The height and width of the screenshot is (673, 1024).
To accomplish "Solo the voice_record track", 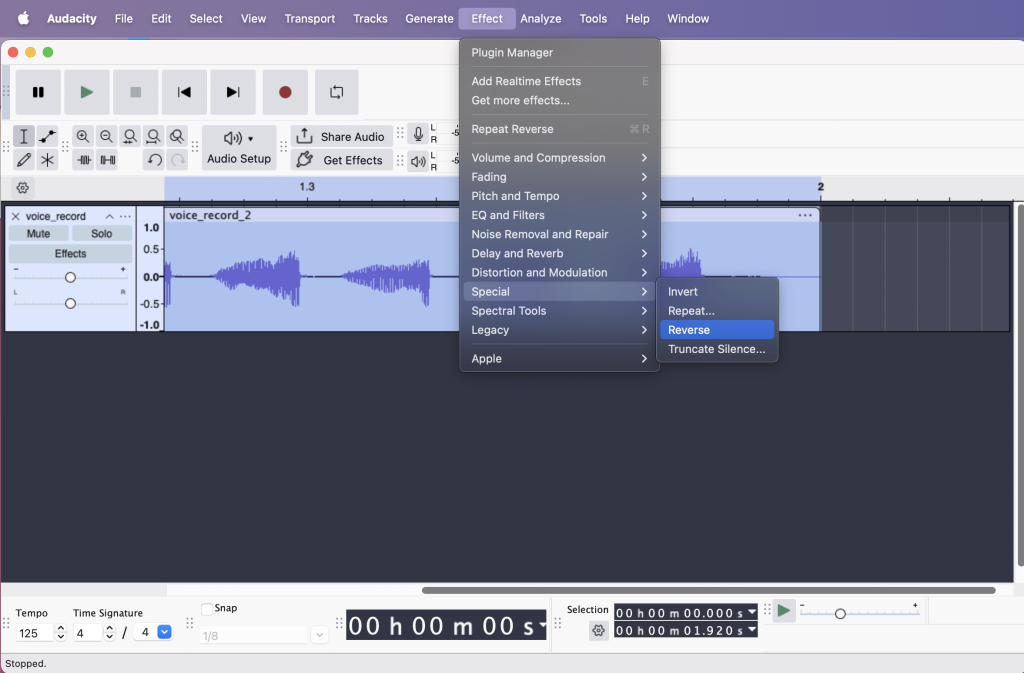I will point(101,233).
